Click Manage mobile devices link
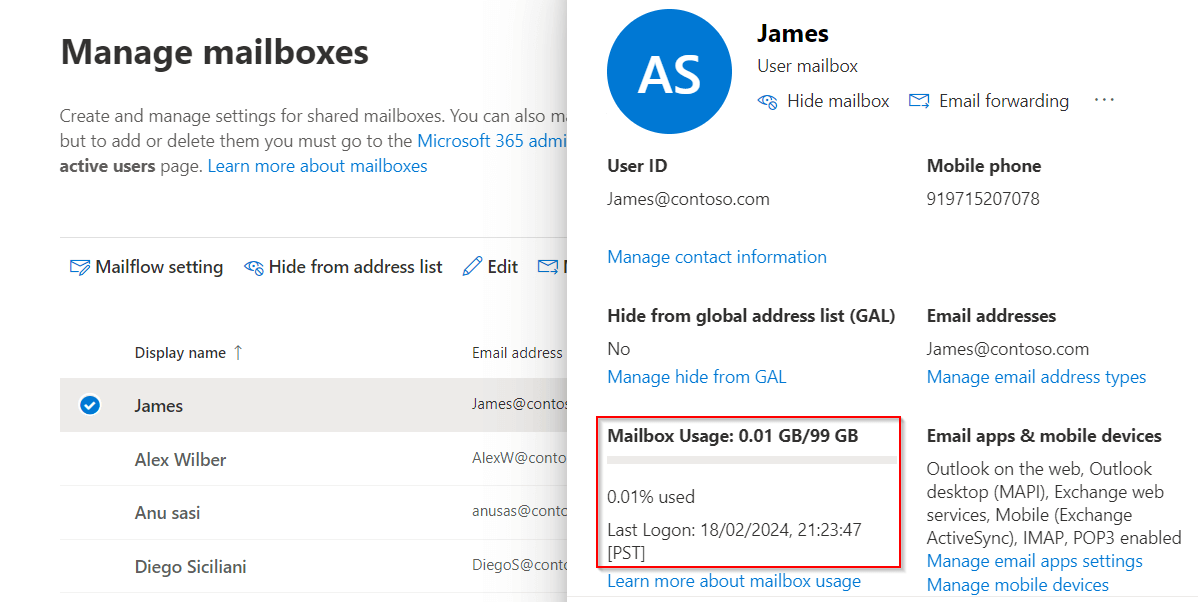Image resolution: width=1198 pixels, height=602 pixels. click(1017, 585)
